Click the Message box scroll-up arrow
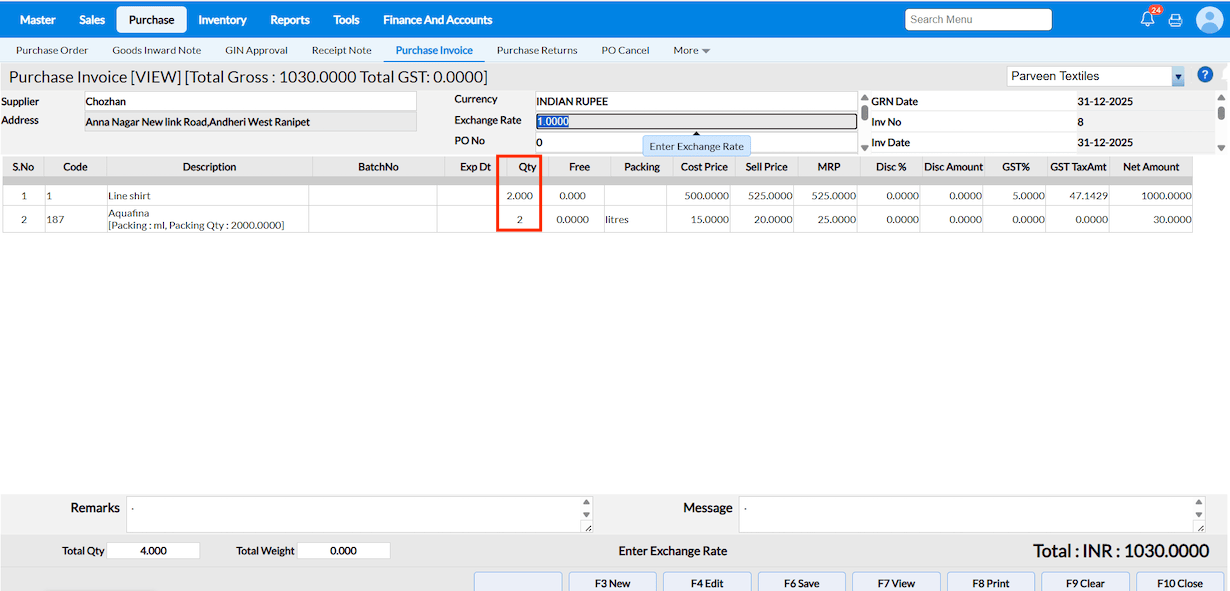The image size is (1230, 591). tap(1199, 504)
